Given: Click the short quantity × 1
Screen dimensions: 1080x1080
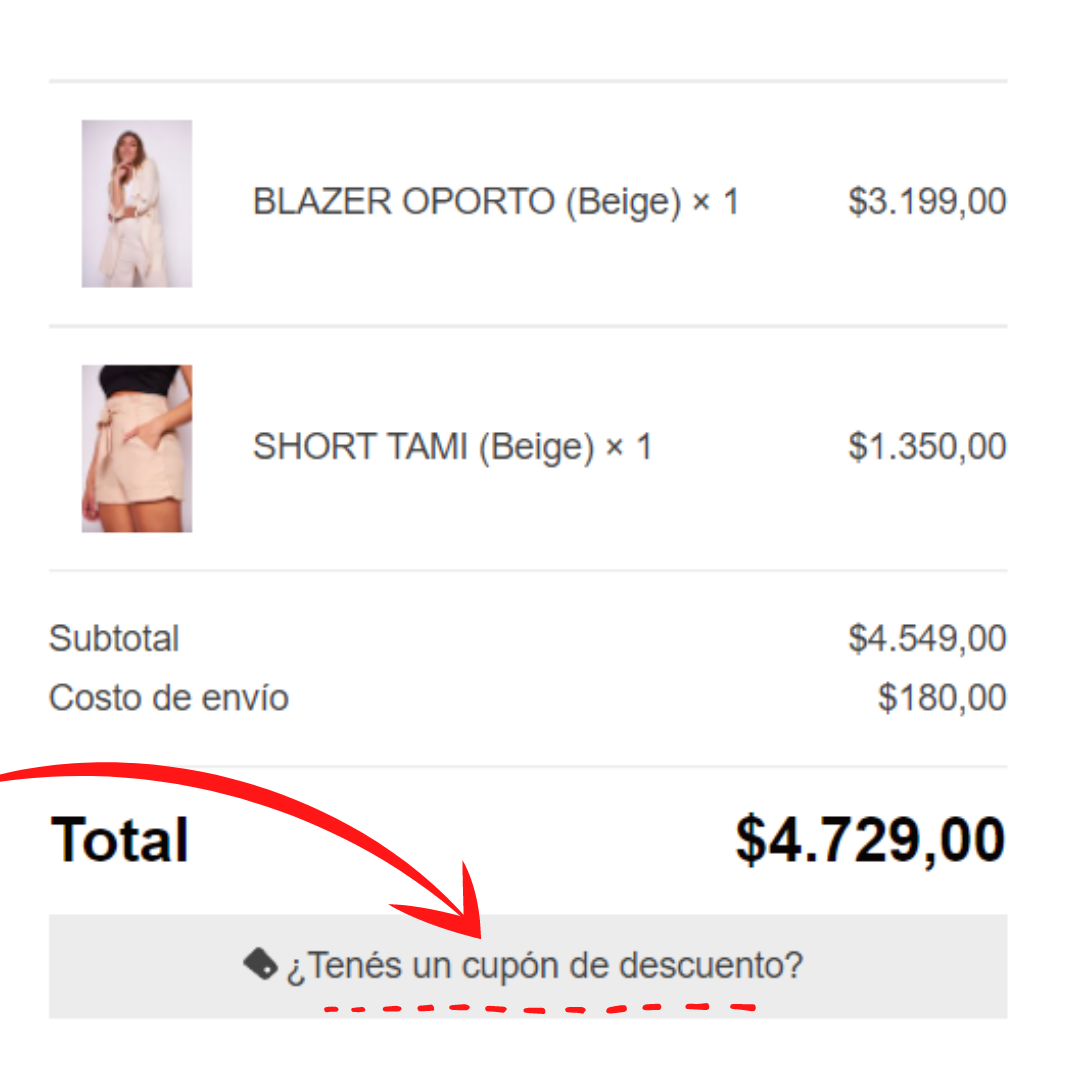Looking at the screenshot, I should [628, 447].
